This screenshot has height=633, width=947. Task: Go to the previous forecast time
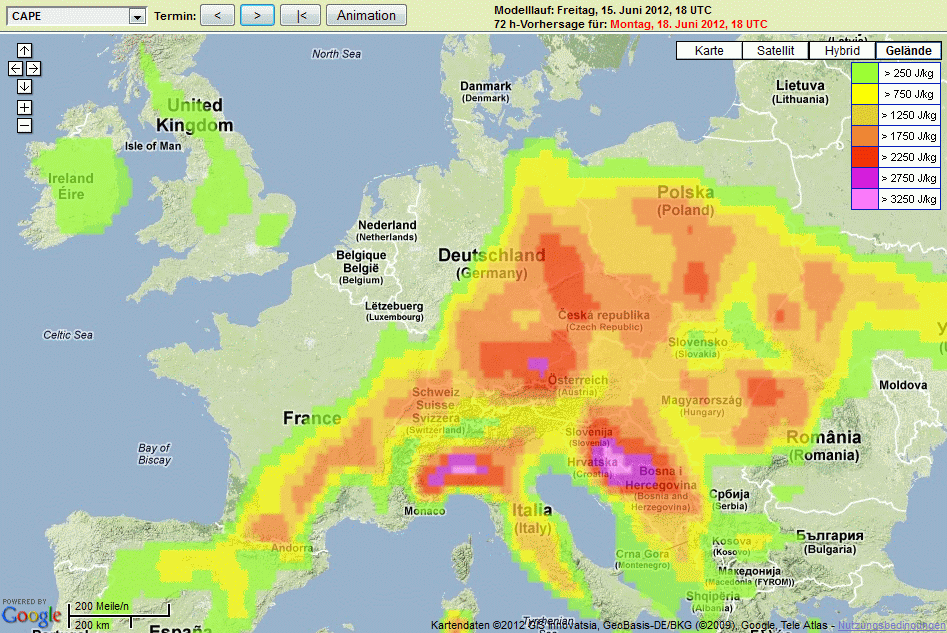click(217, 15)
